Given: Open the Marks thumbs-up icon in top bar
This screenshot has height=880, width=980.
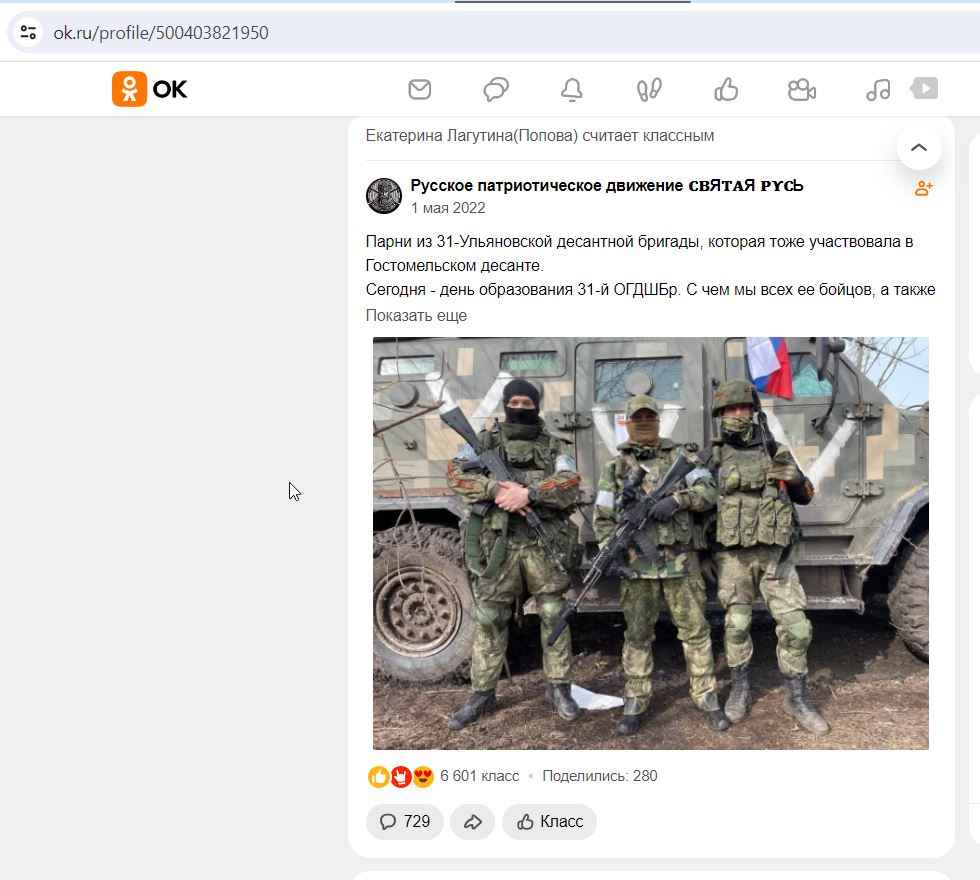Looking at the screenshot, I should (x=726, y=89).
